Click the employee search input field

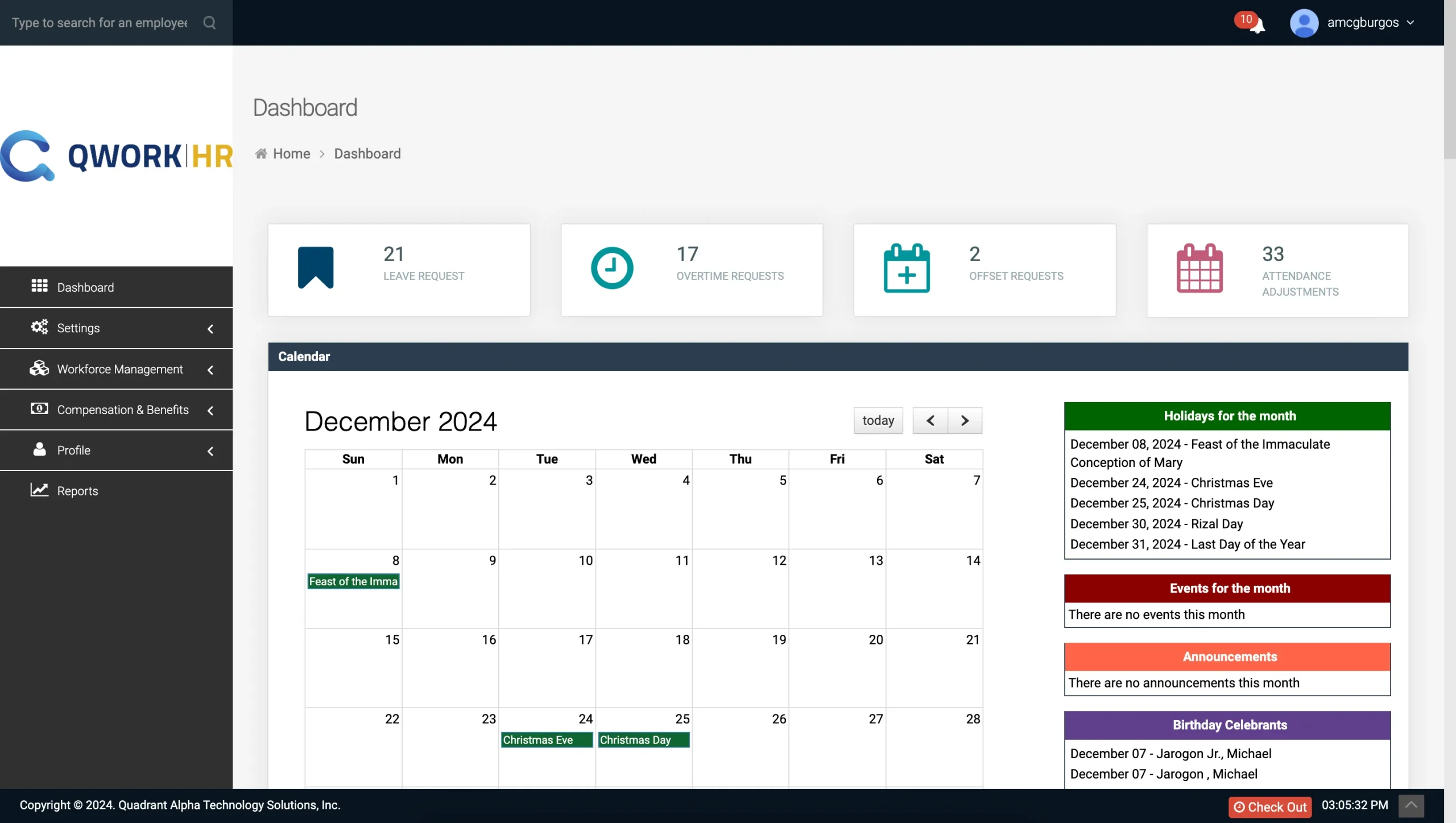click(x=100, y=23)
